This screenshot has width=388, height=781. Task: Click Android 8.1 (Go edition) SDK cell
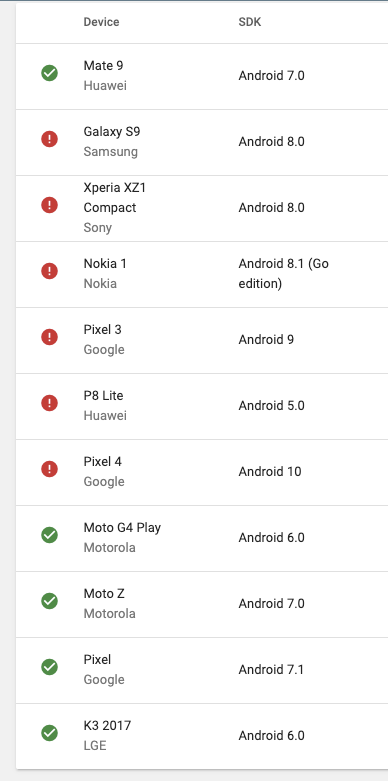pos(283,273)
